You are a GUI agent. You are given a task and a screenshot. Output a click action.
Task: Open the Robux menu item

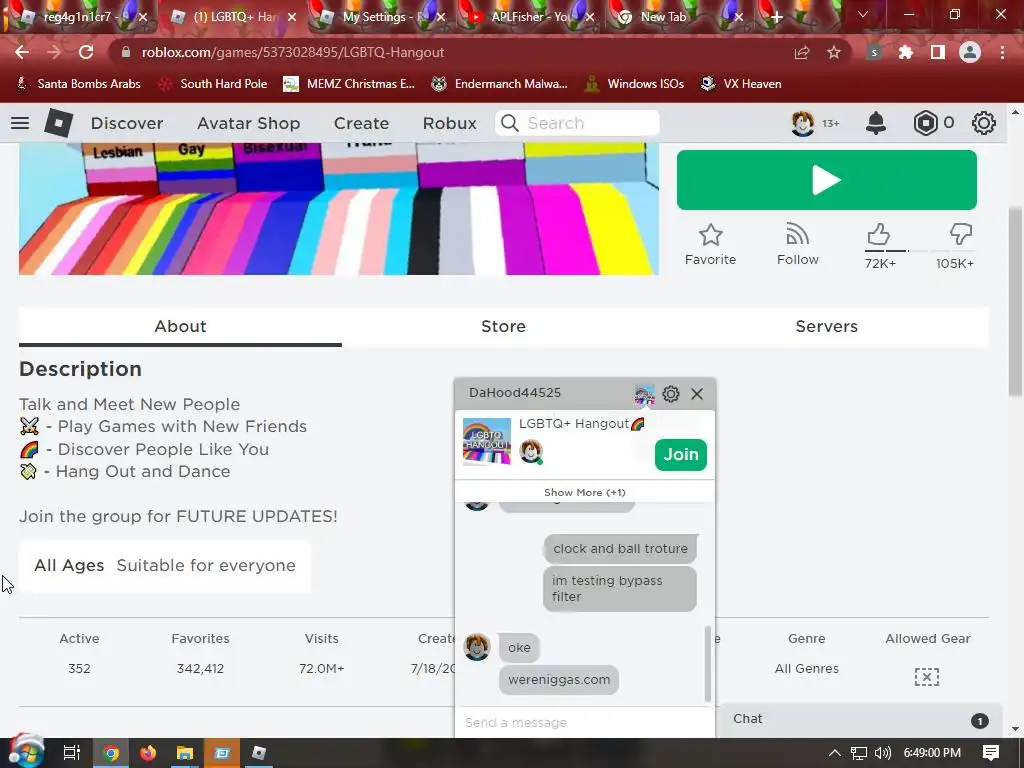(449, 123)
